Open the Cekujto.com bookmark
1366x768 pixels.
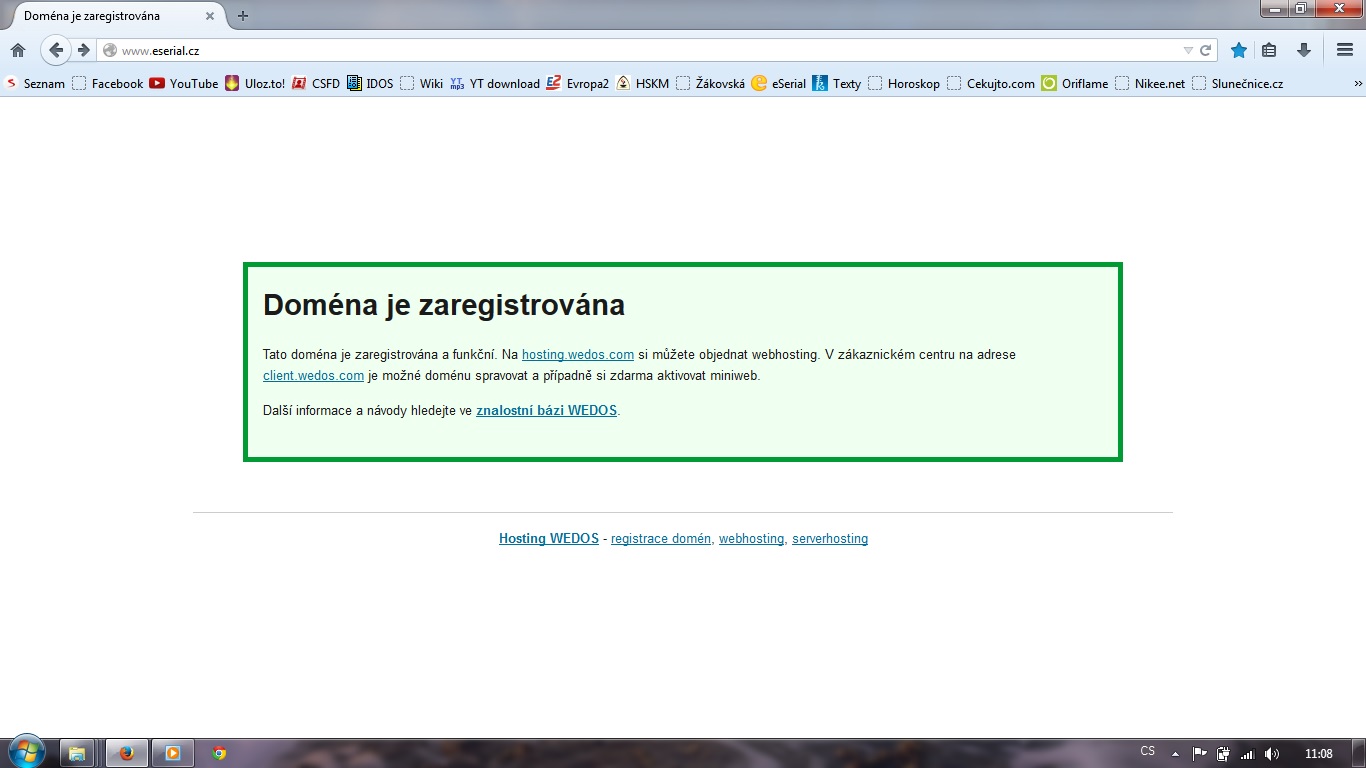[991, 83]
